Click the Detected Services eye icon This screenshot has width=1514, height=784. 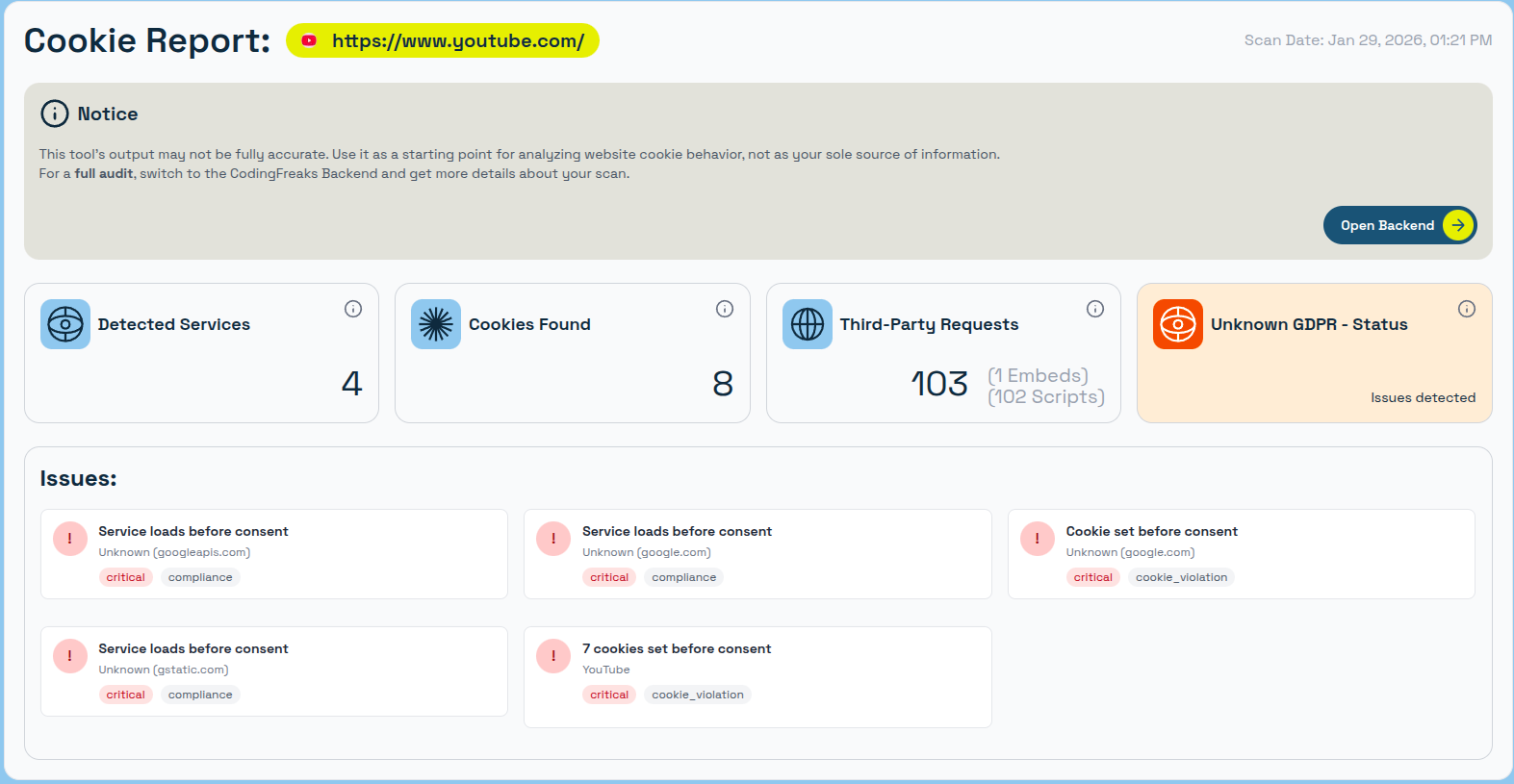point(65,324)
